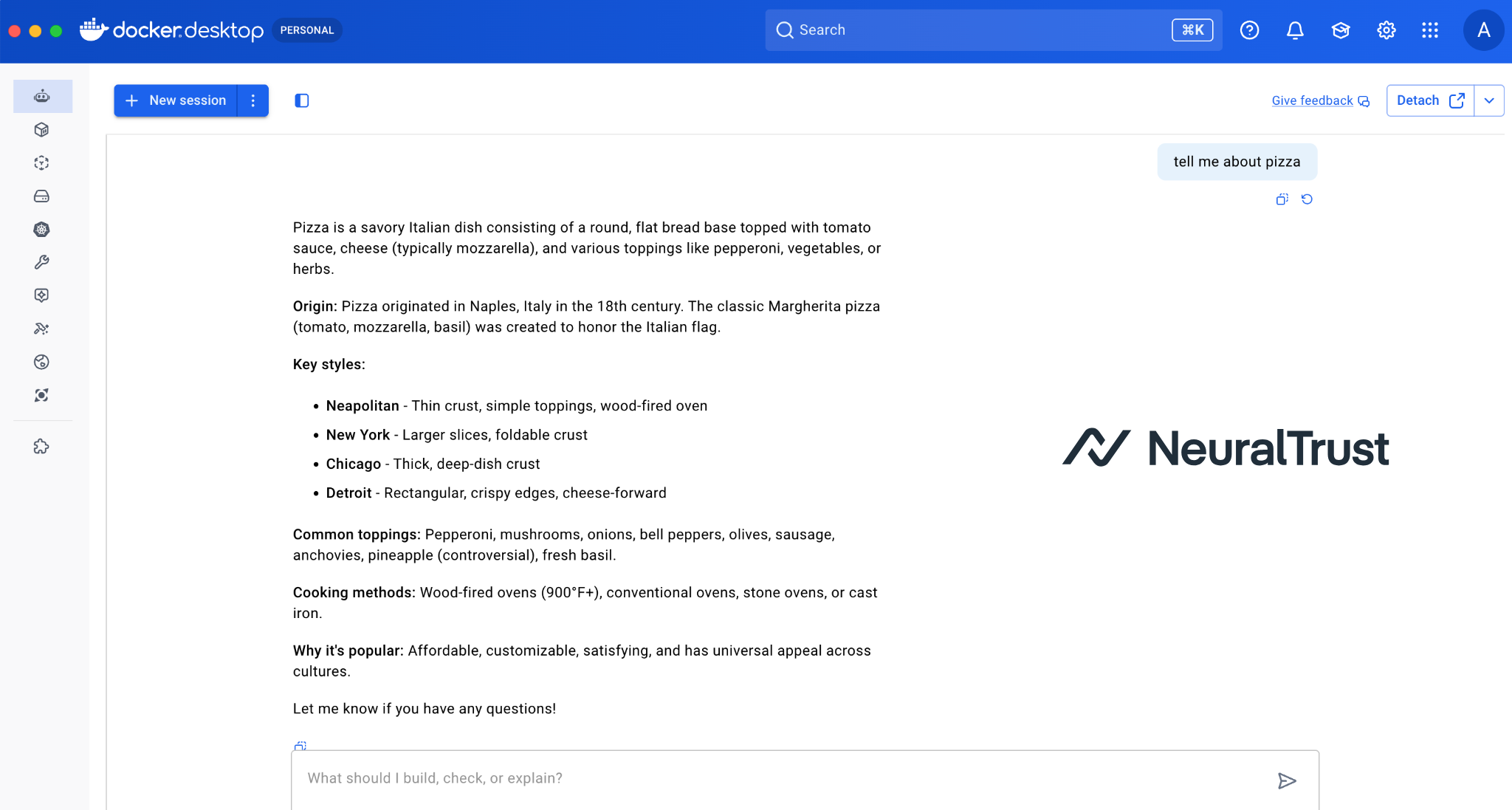1512x810 pixels.
Task: Open the Containers cube icon in sidebar
Action: pyautogui.click(x=42, y=130)
